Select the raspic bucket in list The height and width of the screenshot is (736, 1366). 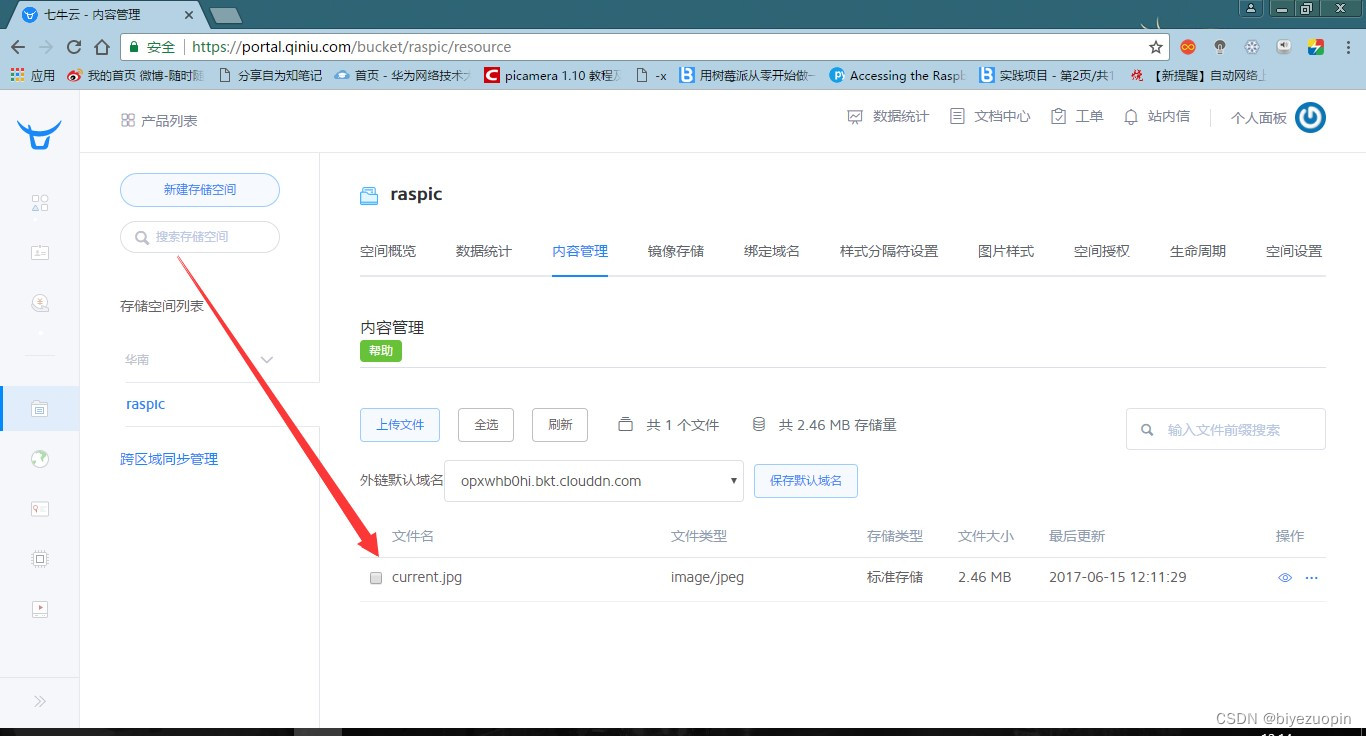tap(146, 404)
